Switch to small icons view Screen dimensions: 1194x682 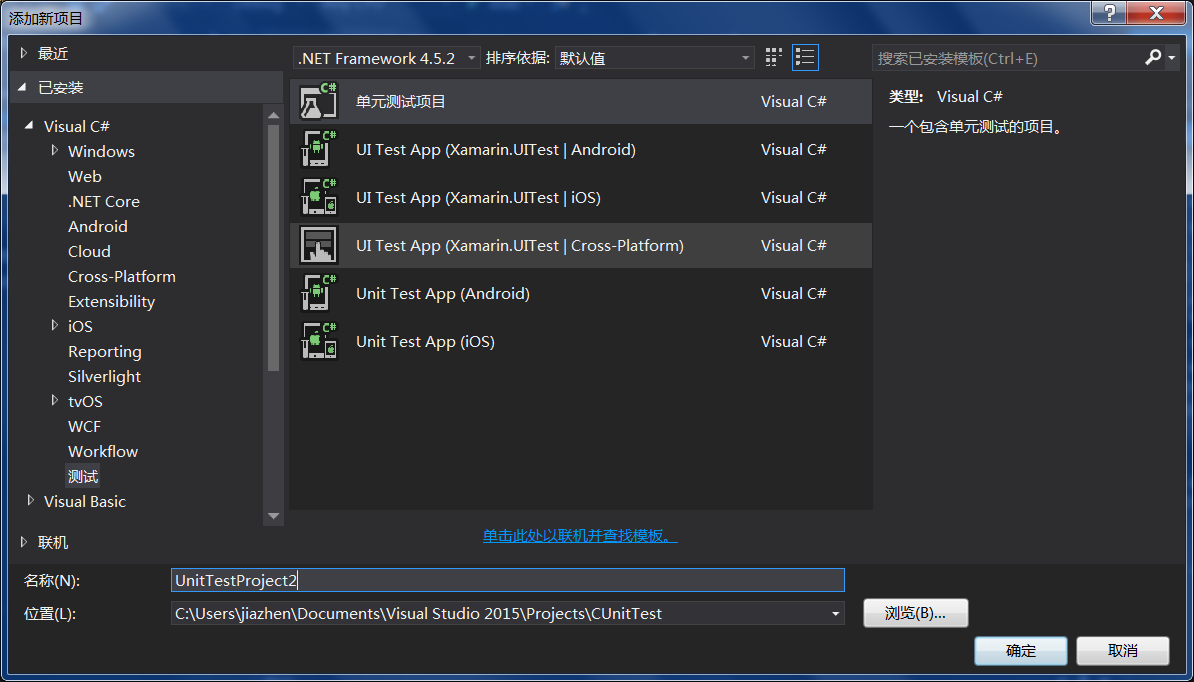tap(774, 57)
